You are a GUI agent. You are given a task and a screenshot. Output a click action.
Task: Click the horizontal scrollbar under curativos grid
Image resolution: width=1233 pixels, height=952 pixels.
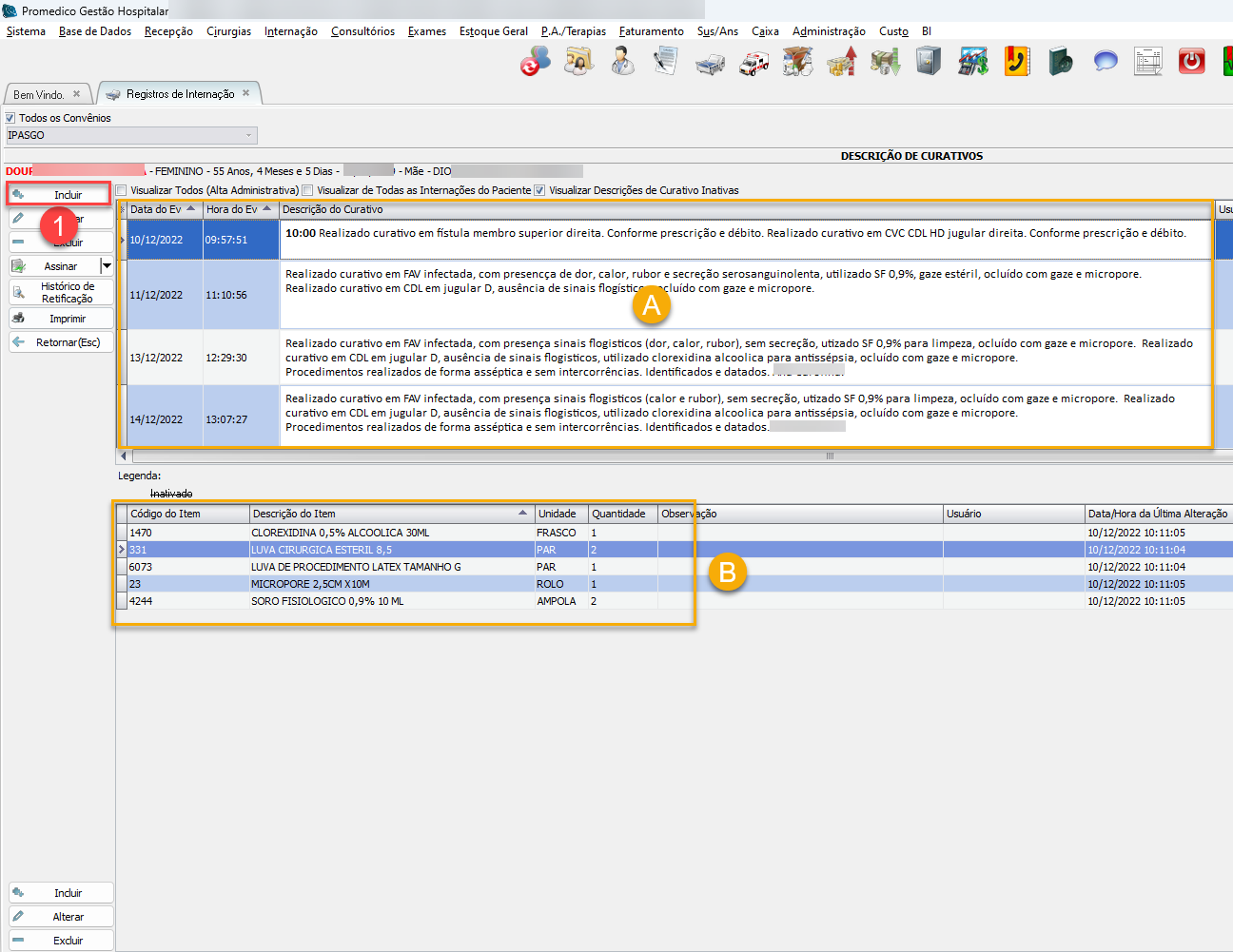point(666,456)
